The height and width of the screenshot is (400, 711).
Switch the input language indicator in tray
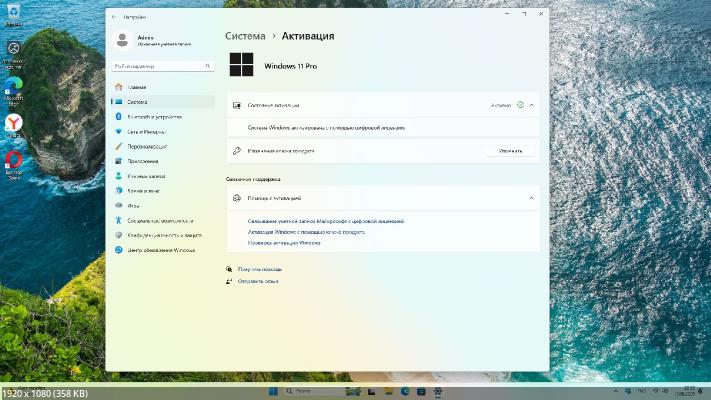[x=642, y=391]
